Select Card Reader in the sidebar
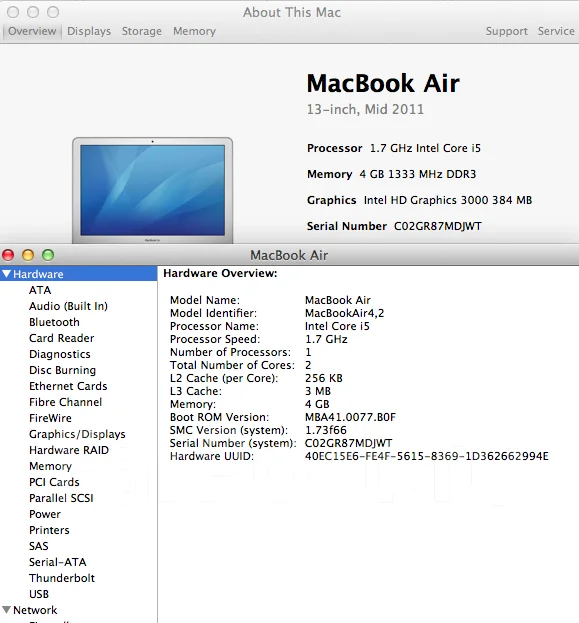This screenshot has height=623, width=579. click(62, 338)
